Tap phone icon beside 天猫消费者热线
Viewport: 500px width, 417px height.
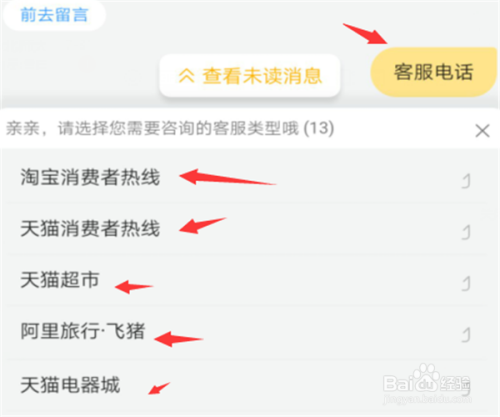(466, 232)
